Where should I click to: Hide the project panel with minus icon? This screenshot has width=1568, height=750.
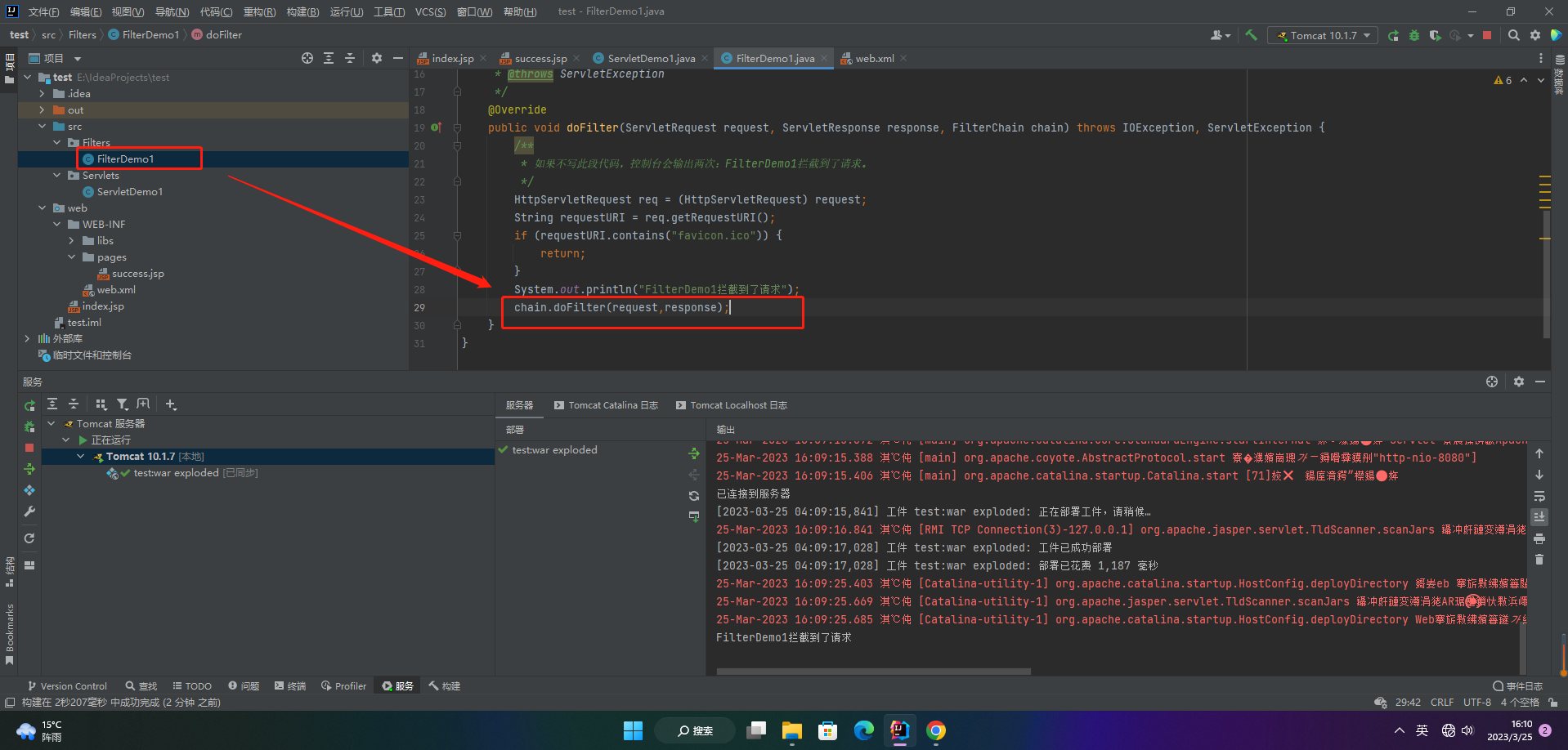(x=398, y=58)
